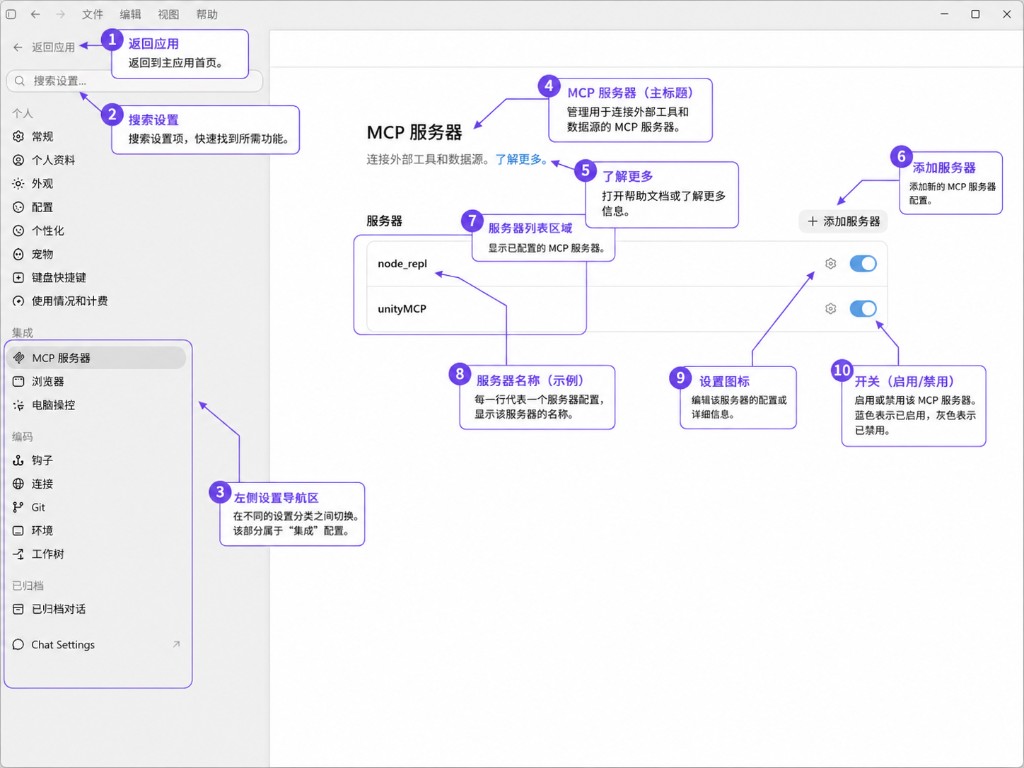Click the 配置 icon in sidebar

18,207
